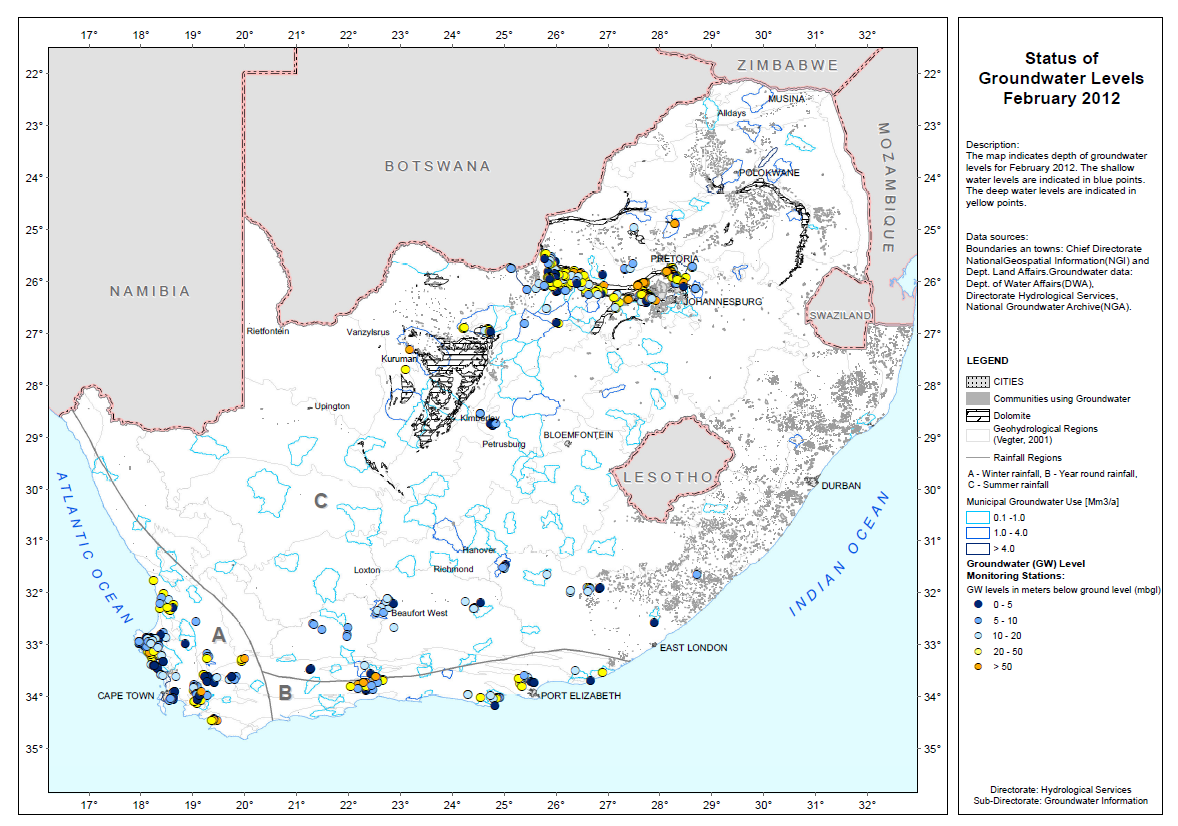
Task: Click the PORT ELIZABETH label
Action: click(x=581, y=696)
